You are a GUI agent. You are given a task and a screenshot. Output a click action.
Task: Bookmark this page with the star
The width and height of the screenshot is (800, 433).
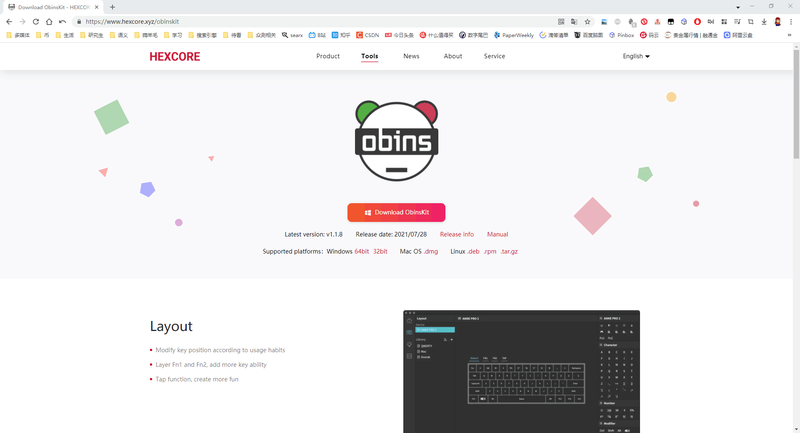point(587,21)
